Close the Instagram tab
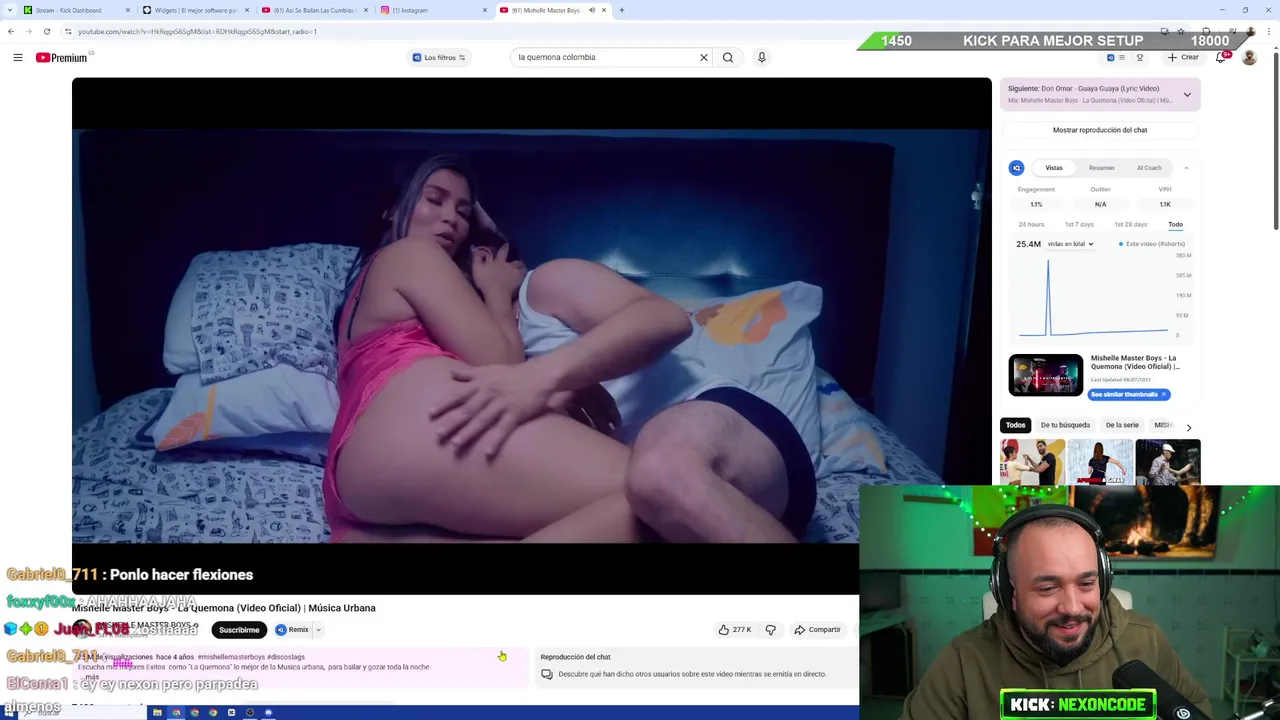 click(485, 10)
